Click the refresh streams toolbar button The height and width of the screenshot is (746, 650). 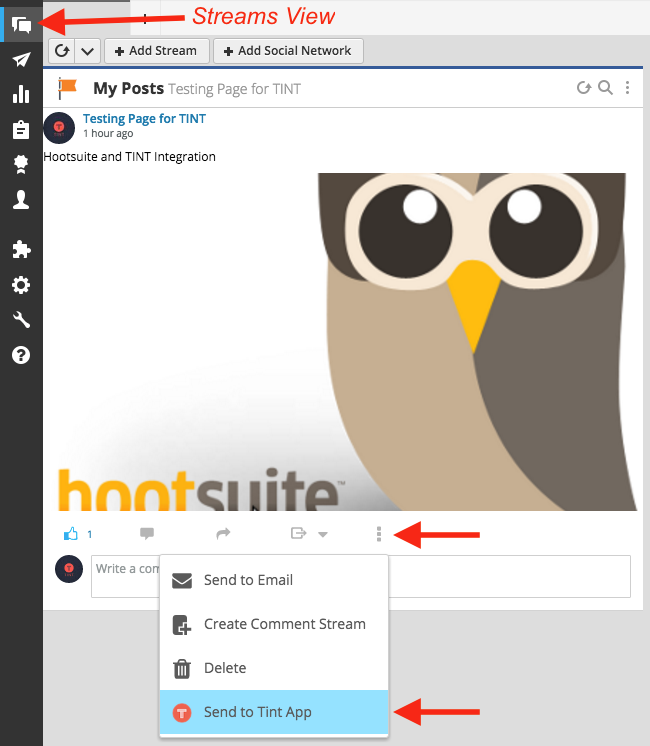(x=62, y=50)
